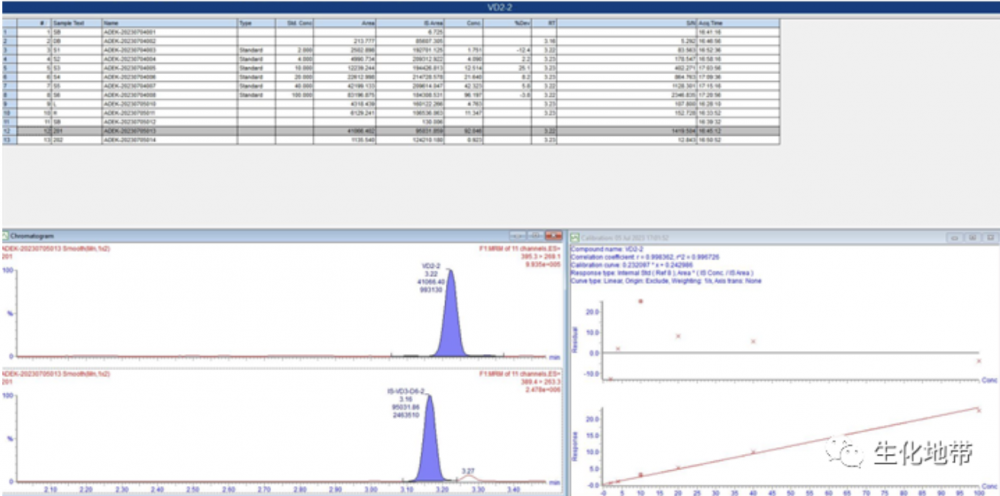The image size is (1000, 496).
Task: Maximize the Chromatogram window
Action: 536,236
